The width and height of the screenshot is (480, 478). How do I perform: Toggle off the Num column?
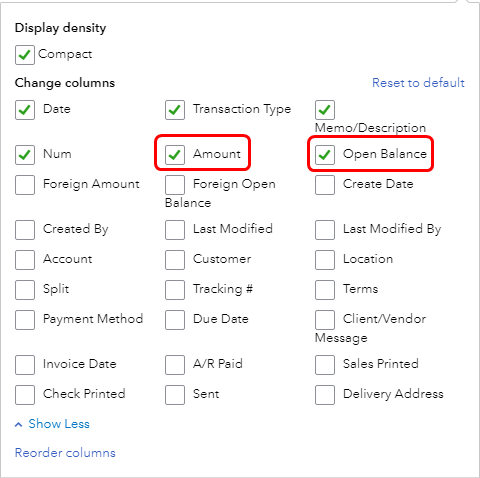[x=25, y=155]
